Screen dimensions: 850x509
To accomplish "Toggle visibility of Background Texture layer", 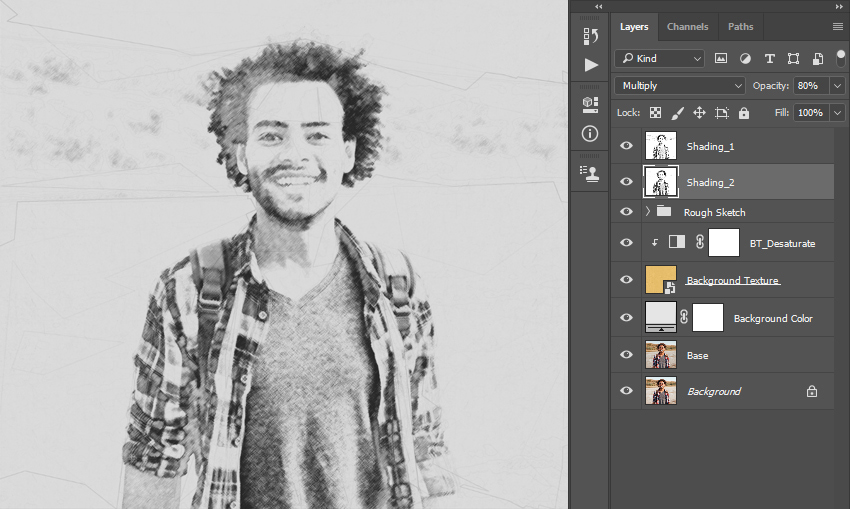I will pos(626,280).
